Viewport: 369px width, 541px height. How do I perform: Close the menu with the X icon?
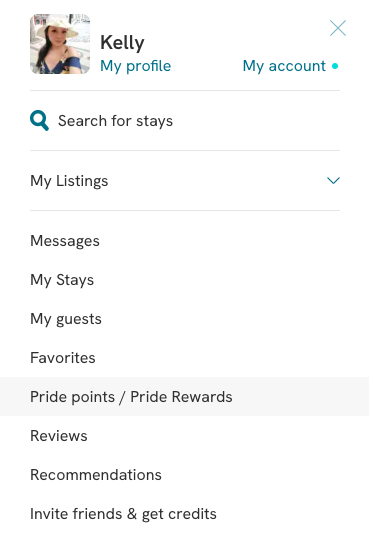[x=338, y=28]
